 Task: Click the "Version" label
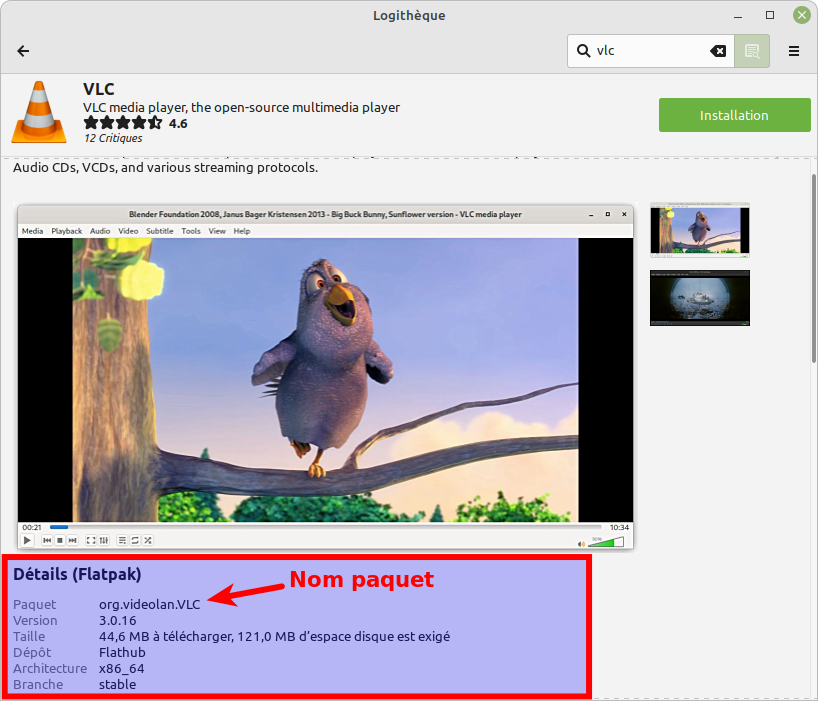[35, 621]
